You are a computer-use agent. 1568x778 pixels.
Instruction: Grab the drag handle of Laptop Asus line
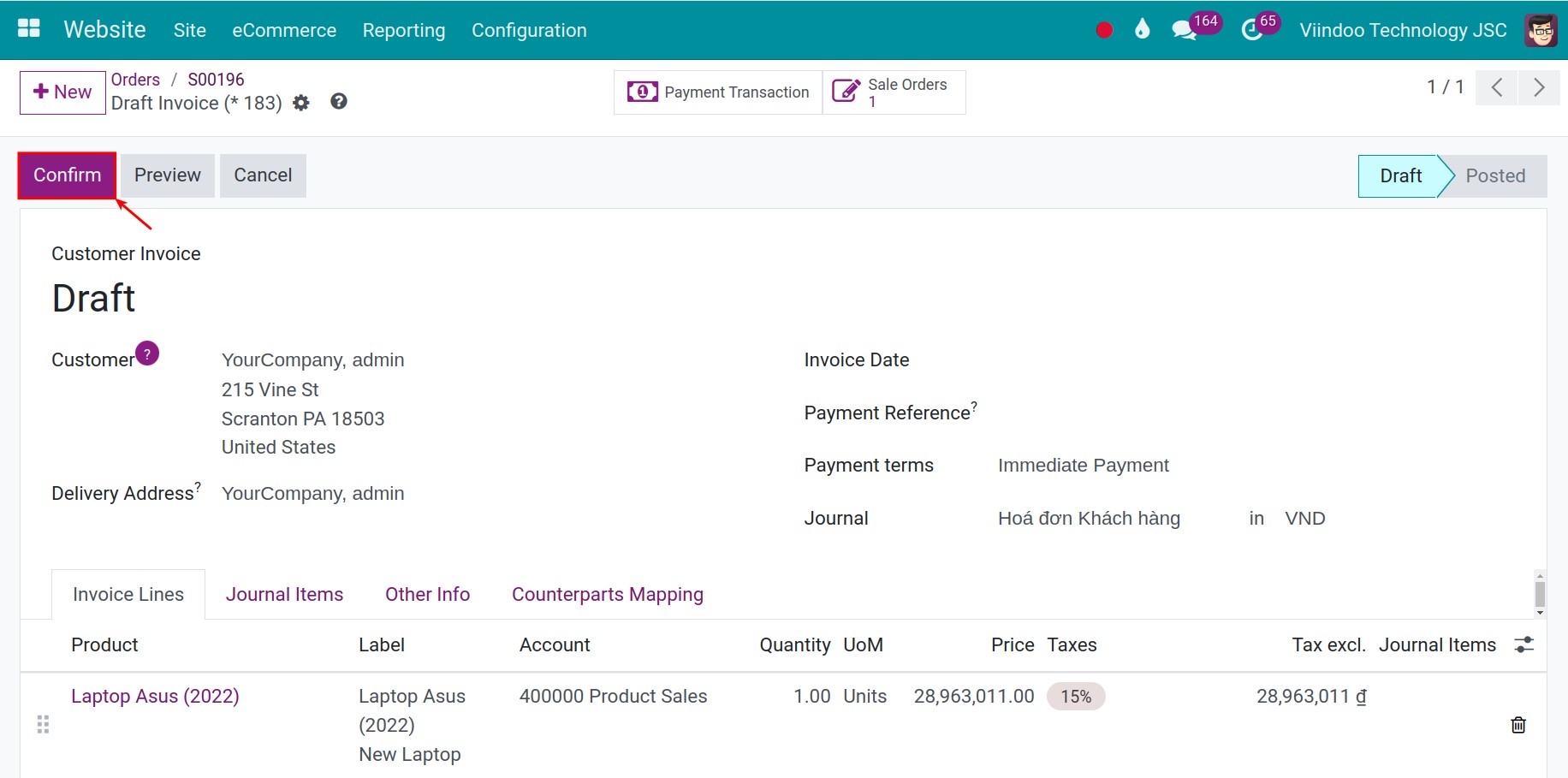(43, 725)
